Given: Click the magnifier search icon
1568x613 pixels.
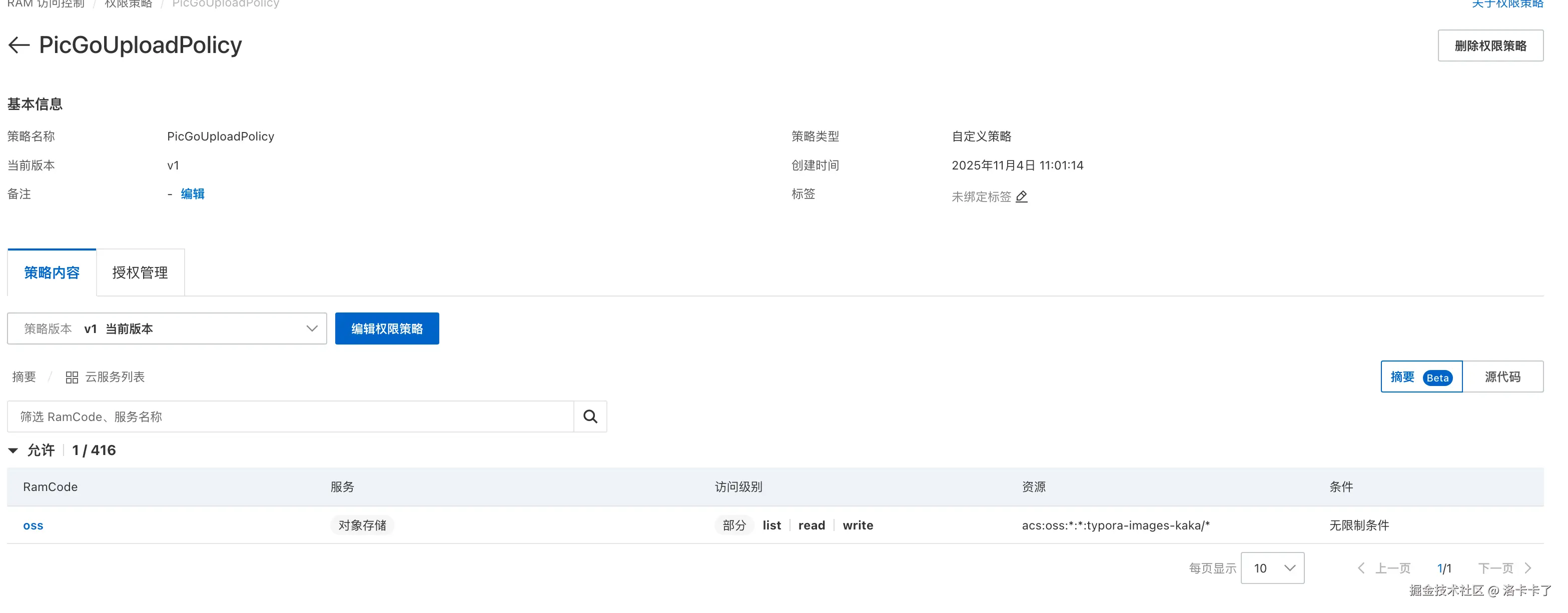Looking at the screenshot, I should (590, 416).
